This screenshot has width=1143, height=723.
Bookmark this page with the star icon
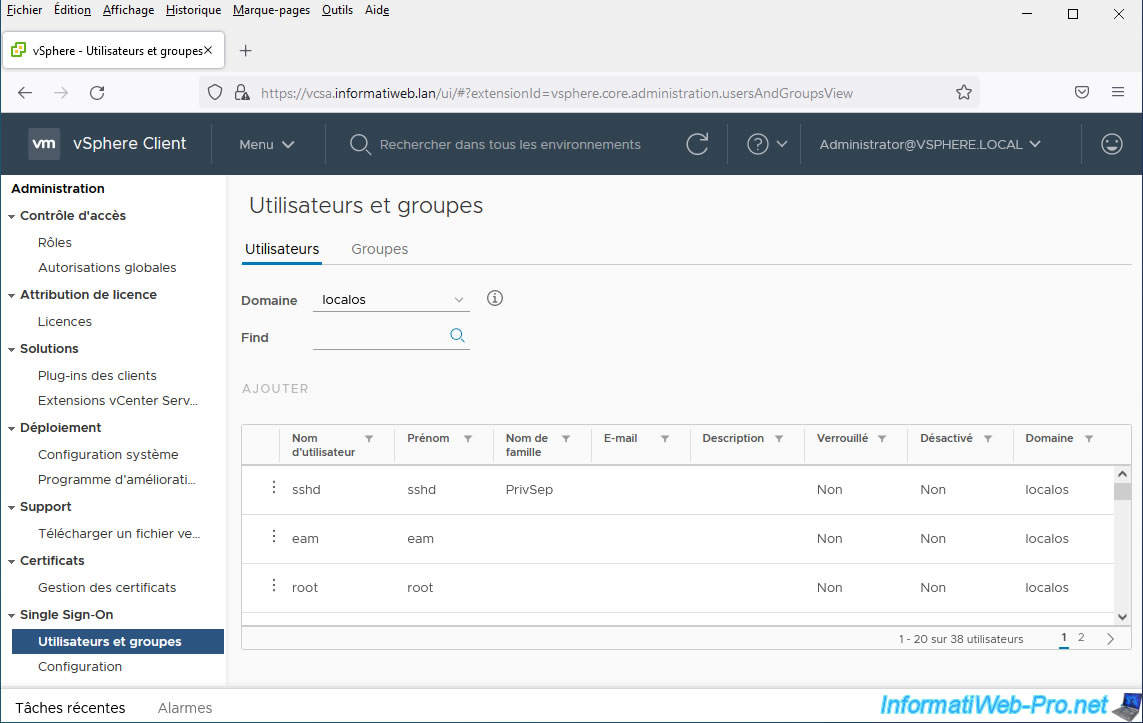point(964,93)
